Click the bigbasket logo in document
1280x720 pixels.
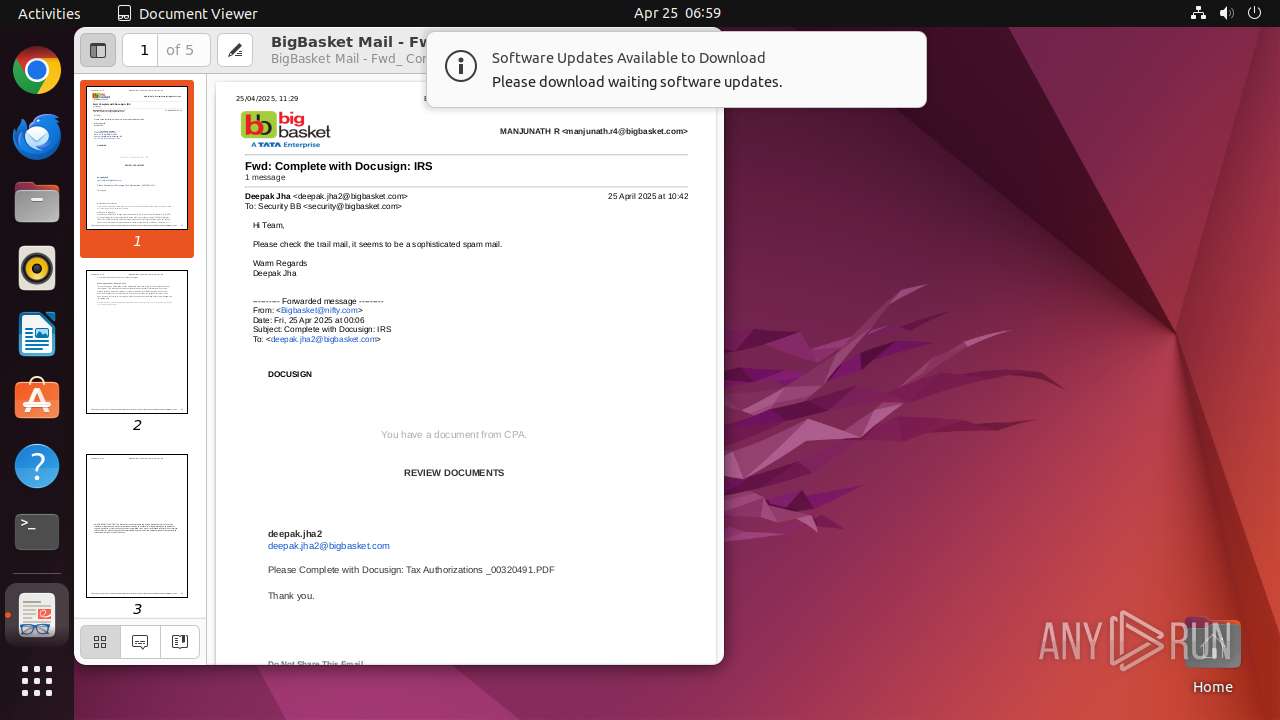click(286, 129)
